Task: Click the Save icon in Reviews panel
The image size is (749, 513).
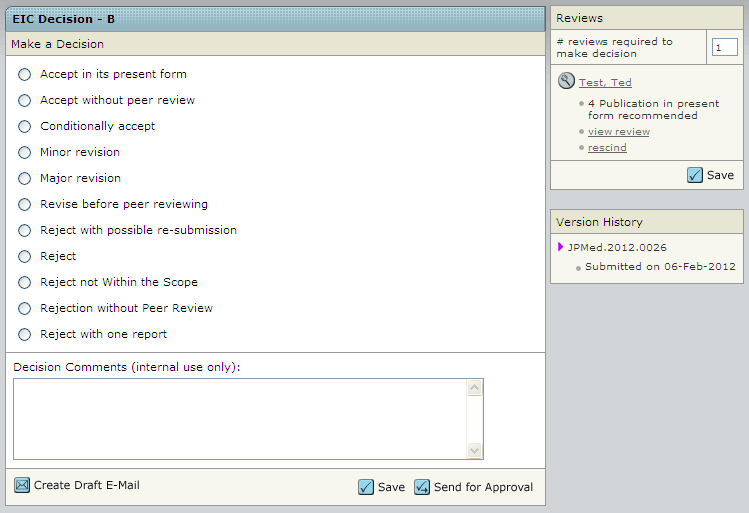Action: coord(695,175)
